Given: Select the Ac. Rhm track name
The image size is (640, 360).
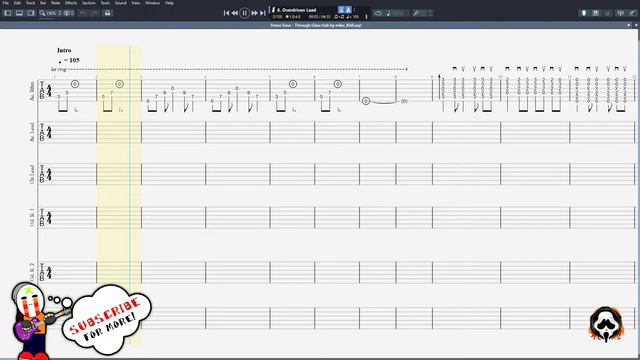Looking at the screenshot, I should [32, 91].
